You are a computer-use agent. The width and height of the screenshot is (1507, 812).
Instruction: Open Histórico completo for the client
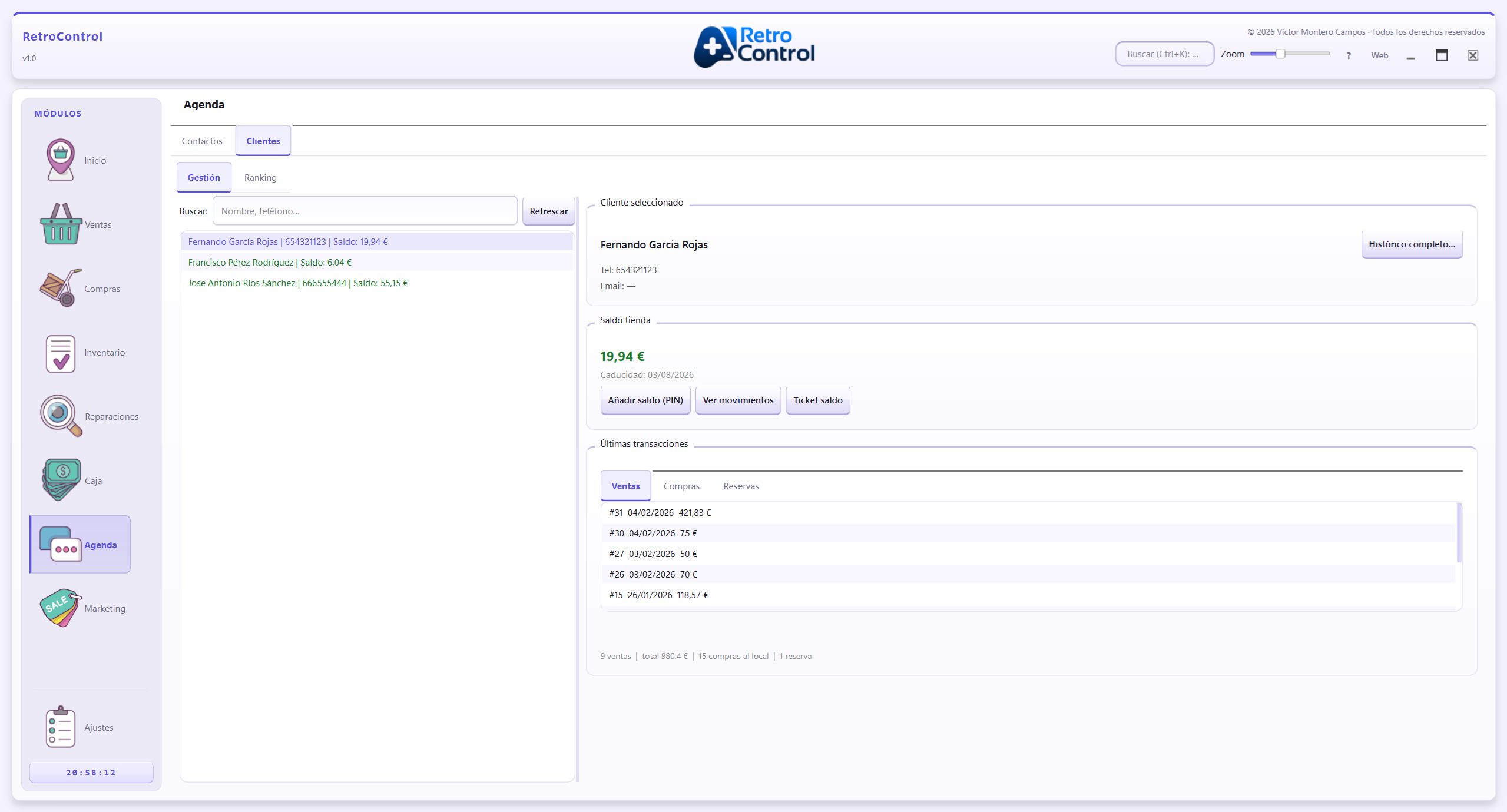[1411, 244]
